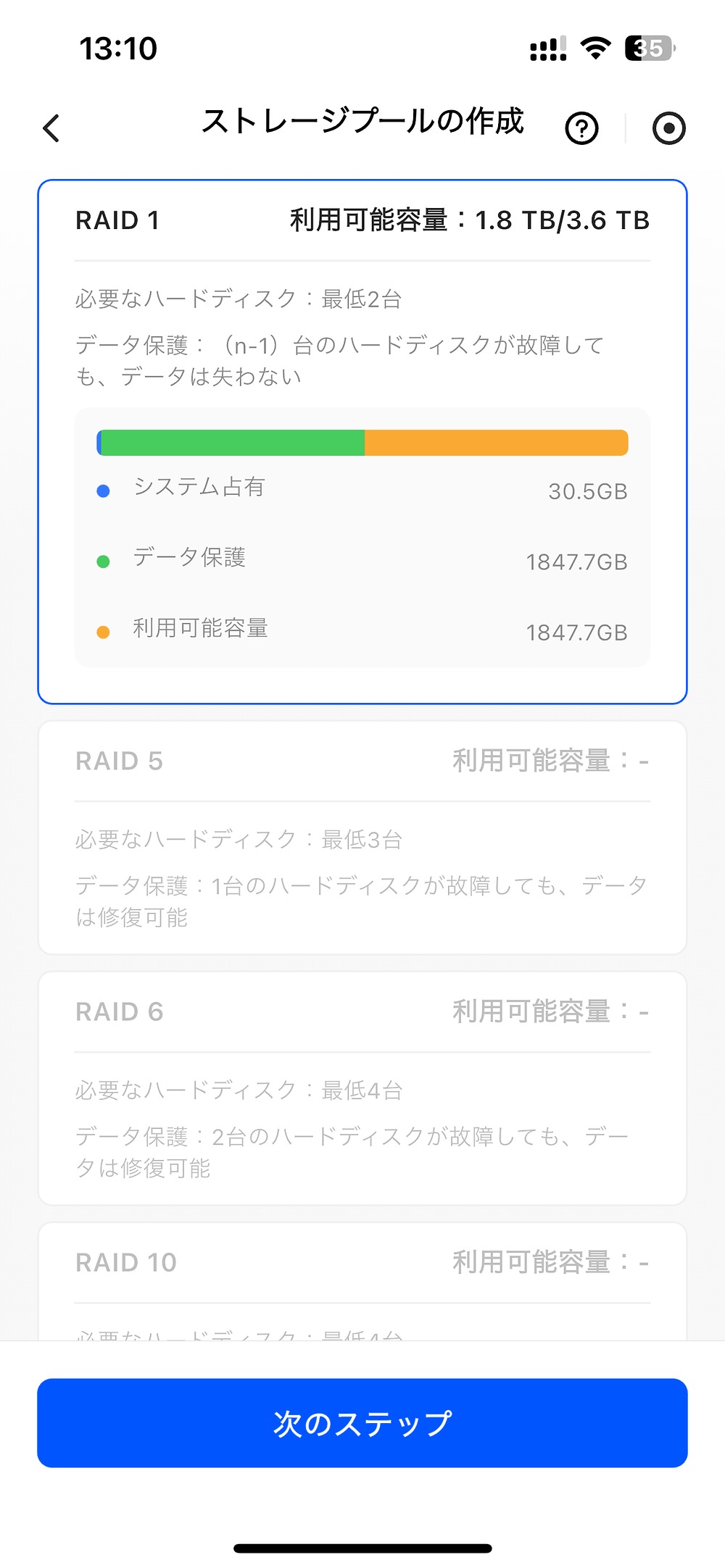Click the green データ保護 legend dot
Screen dimensions: 725x1568
(104, 561)
